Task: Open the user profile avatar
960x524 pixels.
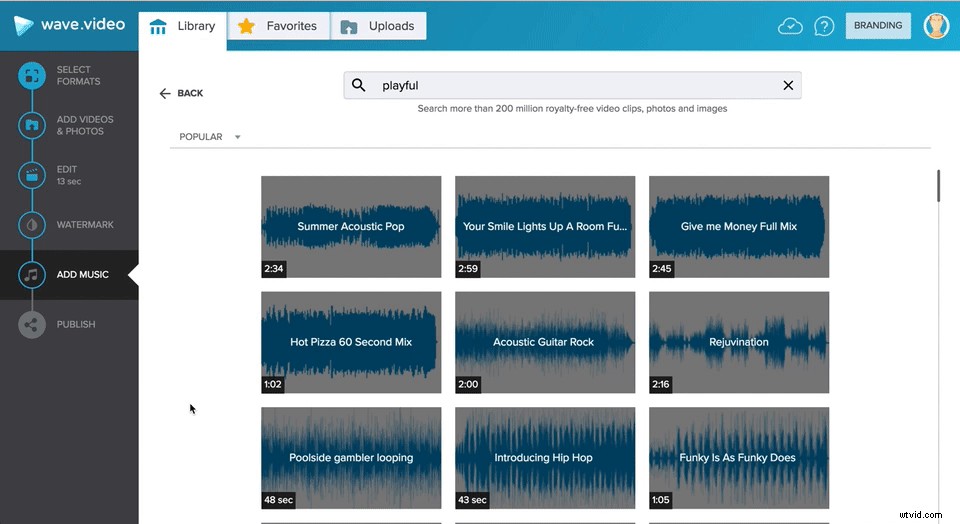Action: pos(936,26)
